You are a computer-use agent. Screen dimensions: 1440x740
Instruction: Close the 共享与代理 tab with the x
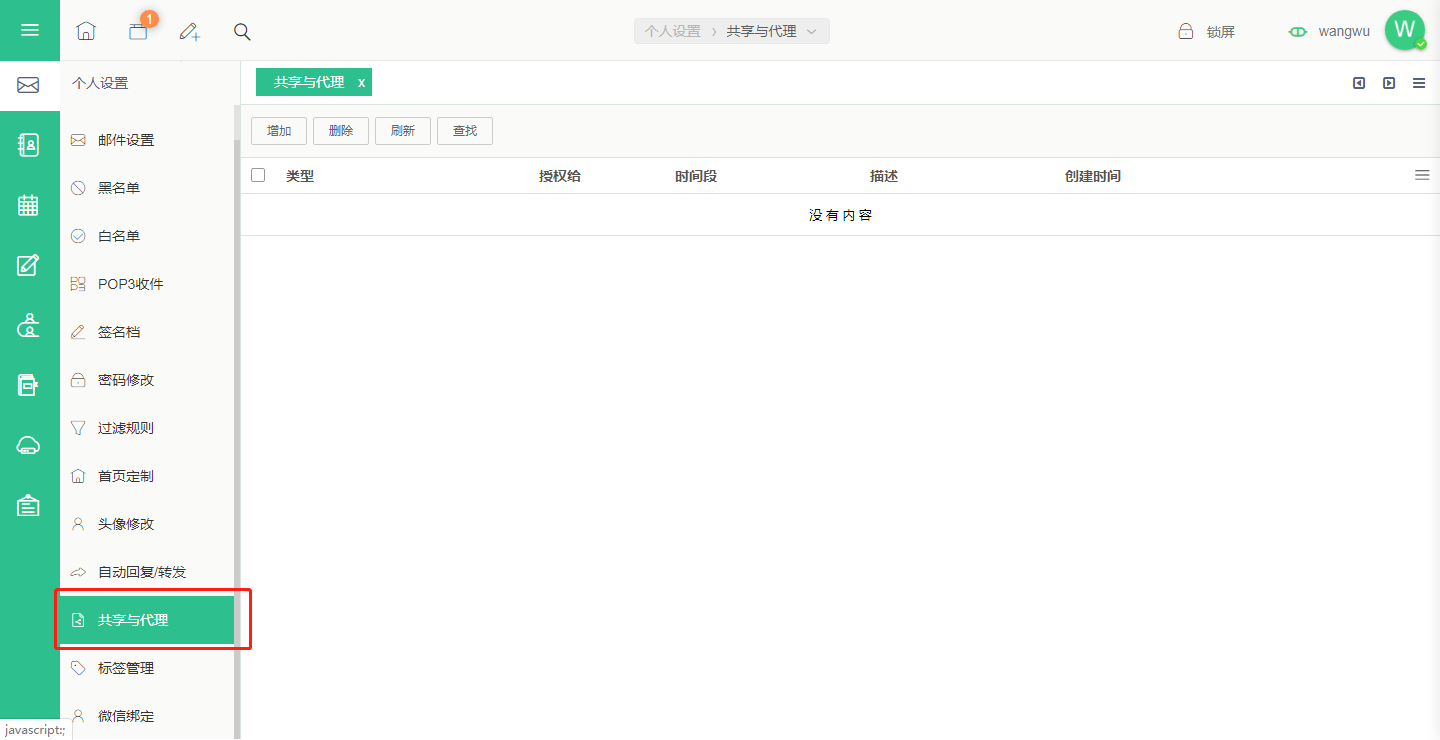[x=362, y=83]
